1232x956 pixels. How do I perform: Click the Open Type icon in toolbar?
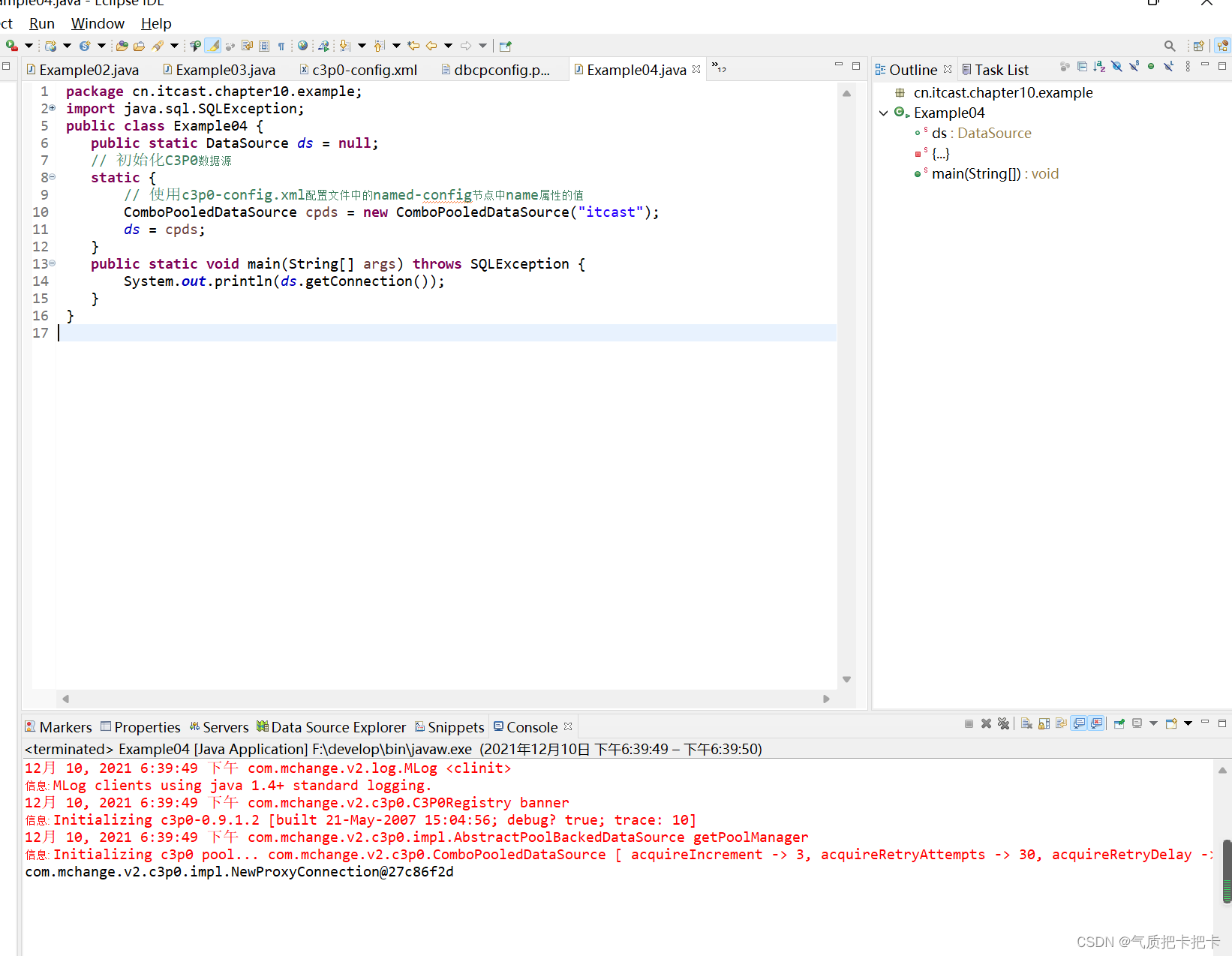pyautogui.click(x=122, y=46)
